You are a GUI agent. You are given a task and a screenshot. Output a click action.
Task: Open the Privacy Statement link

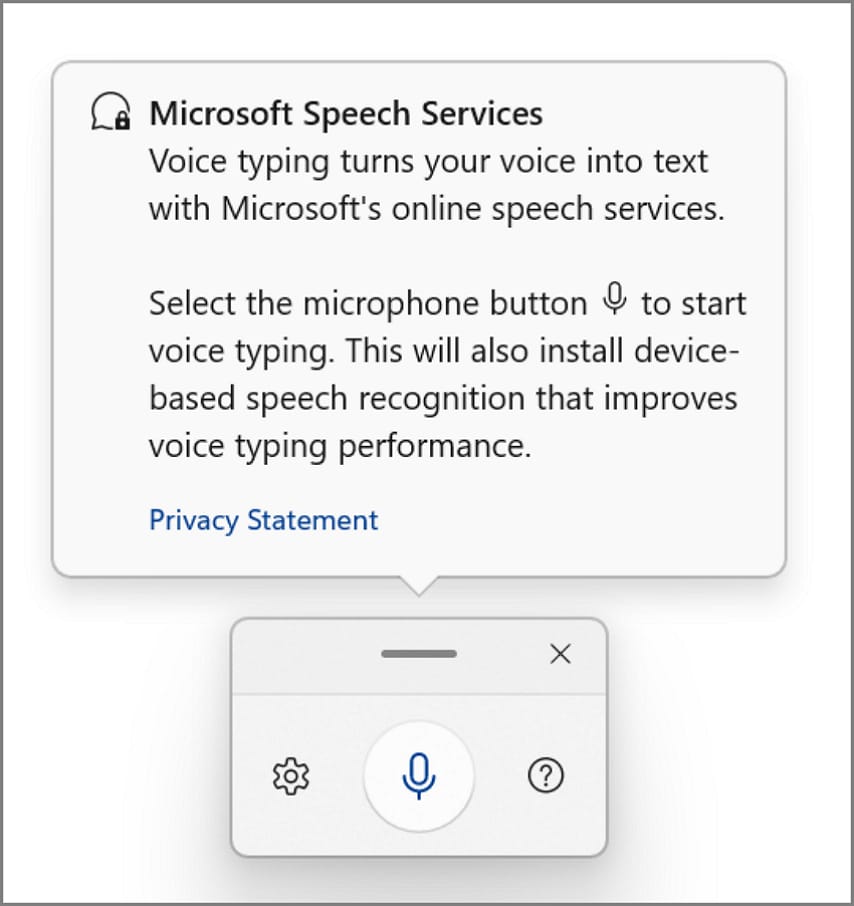click(263, 520)
